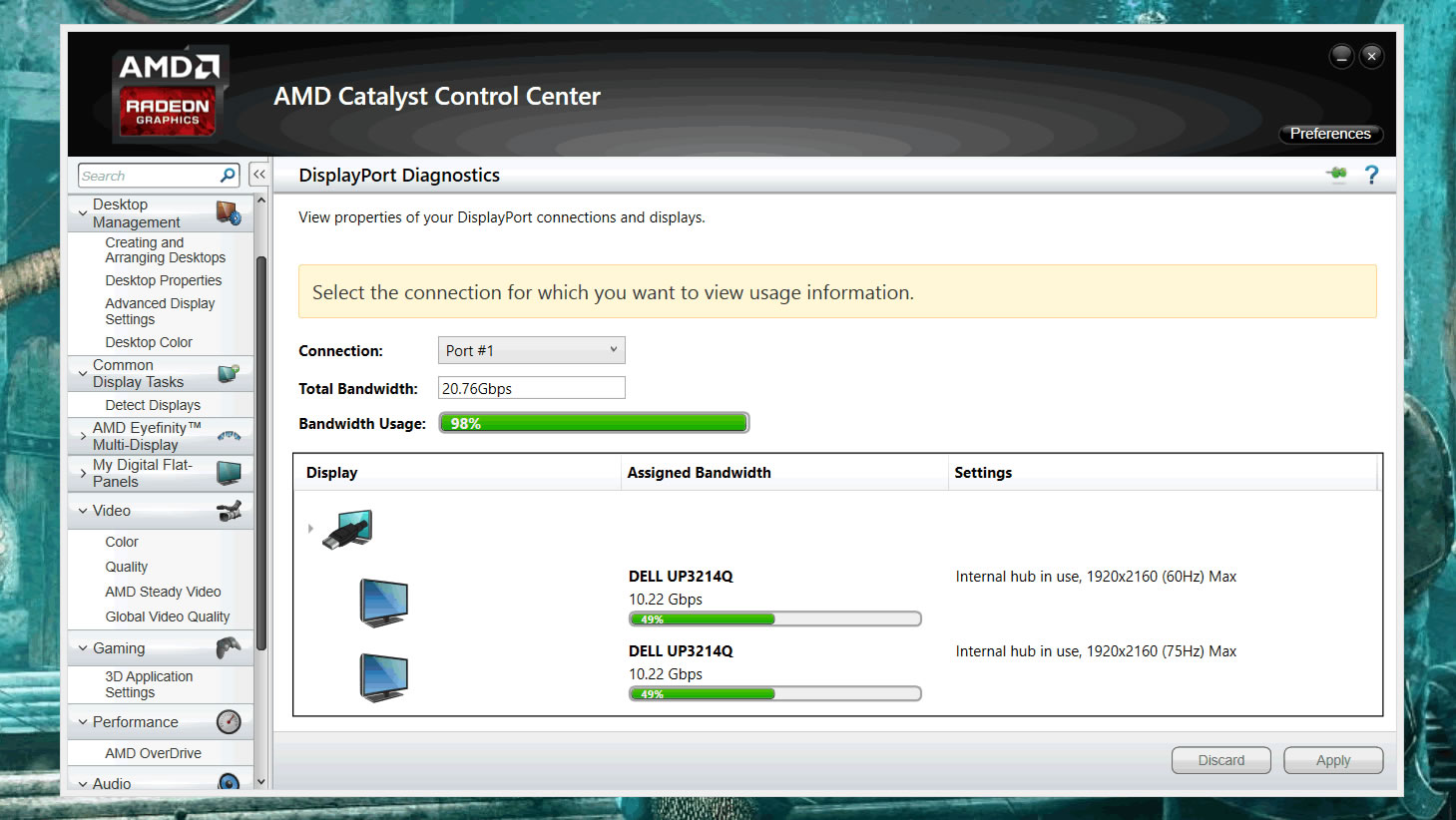This screenshot has height=820, width=1456.
Task: Click the Assigned Bandwidth column header
Action: tap(784, 473)
